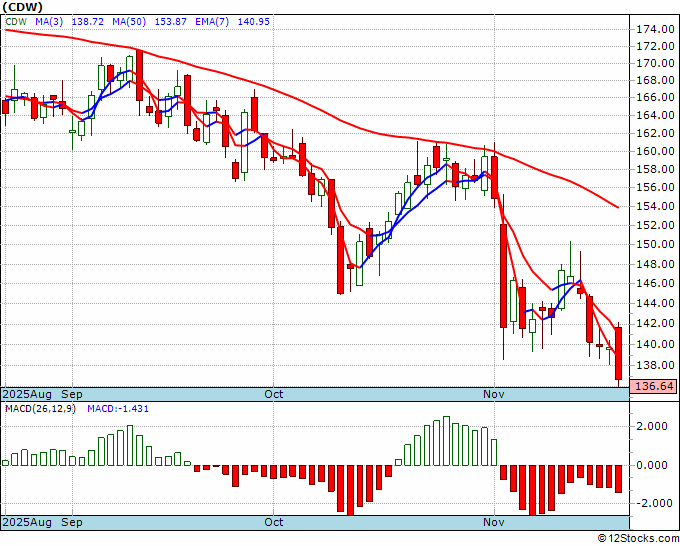
Task: Click the MACD:-1.431 value readout
Action: pyautogui.click(x=118, y=409)
